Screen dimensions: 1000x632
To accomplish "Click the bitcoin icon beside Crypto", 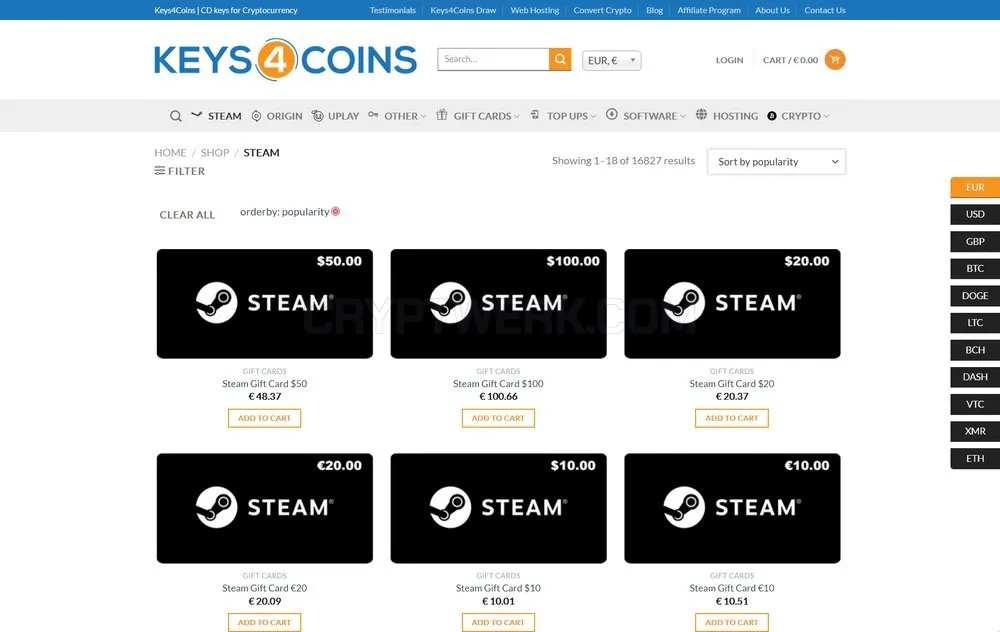I will [772, 116].
